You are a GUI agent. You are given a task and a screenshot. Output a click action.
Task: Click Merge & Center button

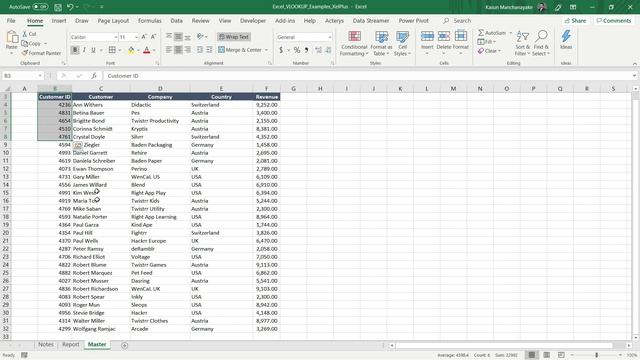coord(240,50)
